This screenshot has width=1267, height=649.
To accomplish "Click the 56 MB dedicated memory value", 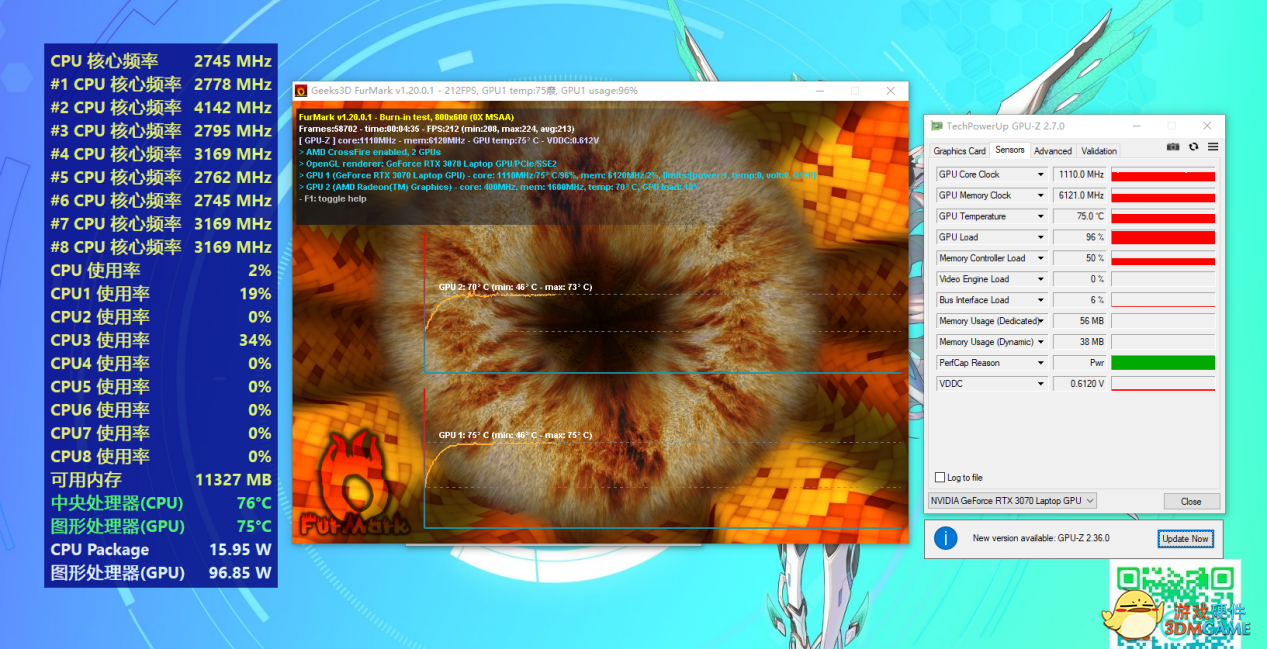I will click(1079, 321).
